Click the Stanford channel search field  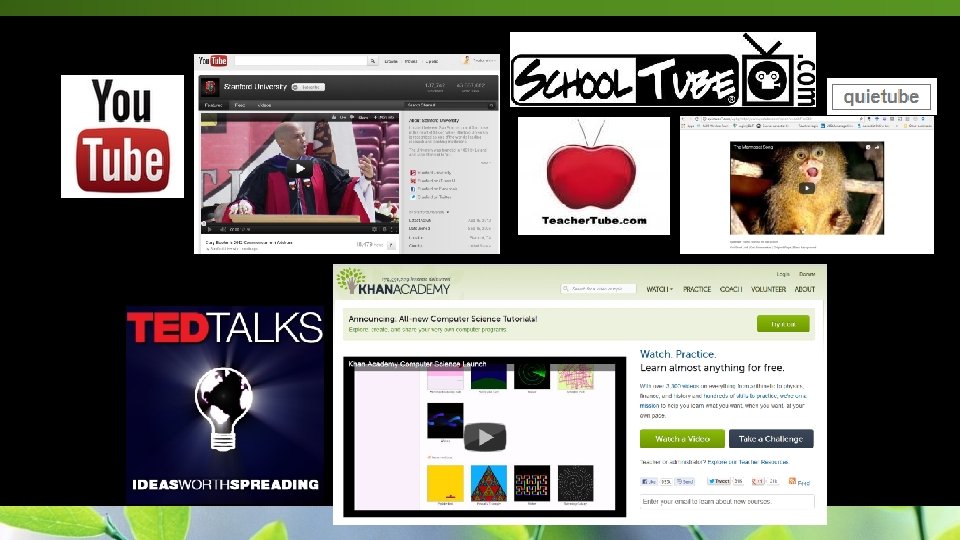click(451, 105)
